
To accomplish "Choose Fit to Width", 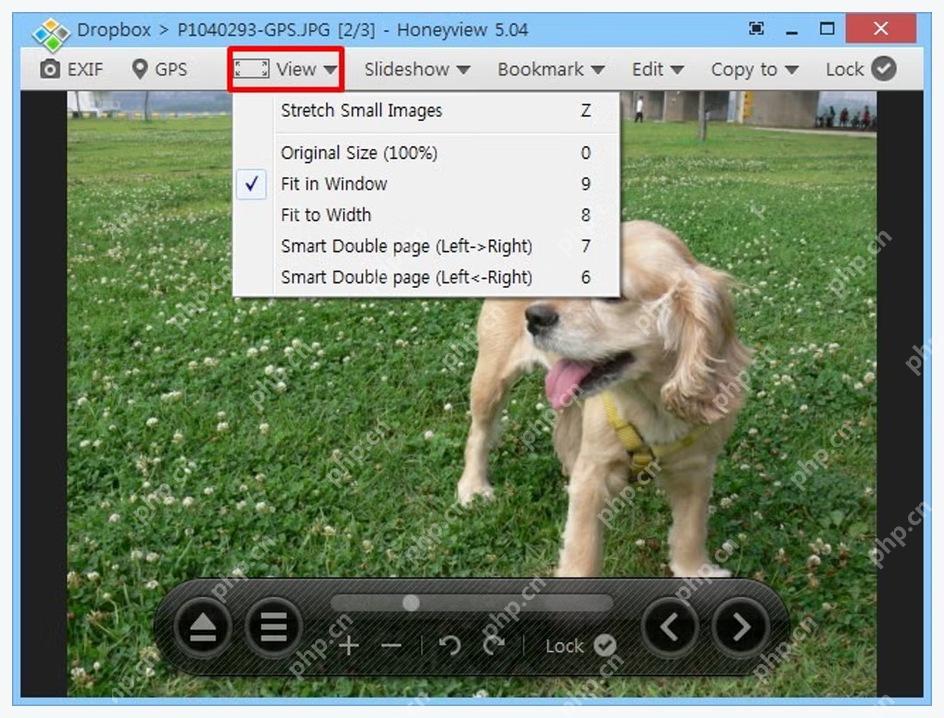I will click(426, 215).
